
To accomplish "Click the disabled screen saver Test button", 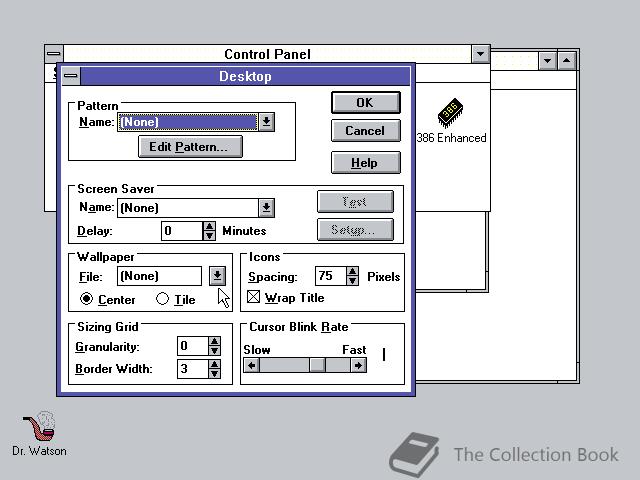I will tap(355, 202).
